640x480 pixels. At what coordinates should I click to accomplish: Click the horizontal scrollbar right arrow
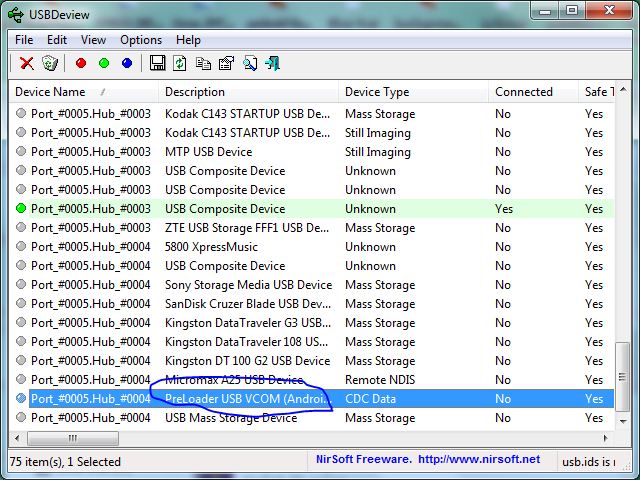[606, 438]
